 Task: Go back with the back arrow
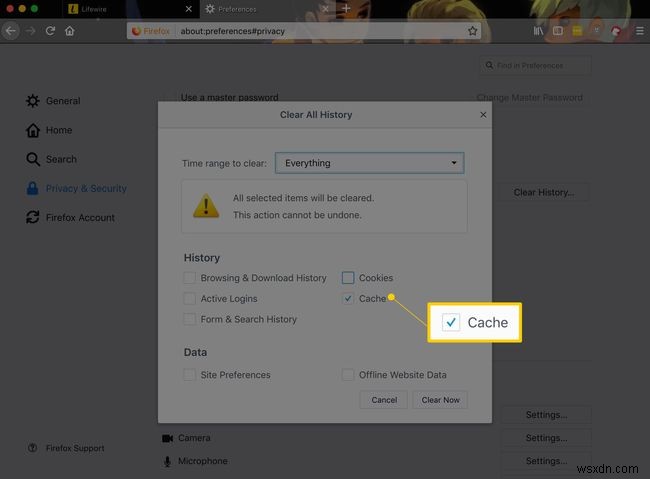(x=11, y=31)
